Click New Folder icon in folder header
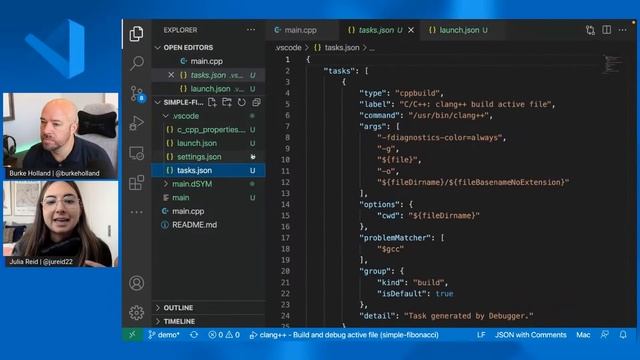 pos(227,102)
